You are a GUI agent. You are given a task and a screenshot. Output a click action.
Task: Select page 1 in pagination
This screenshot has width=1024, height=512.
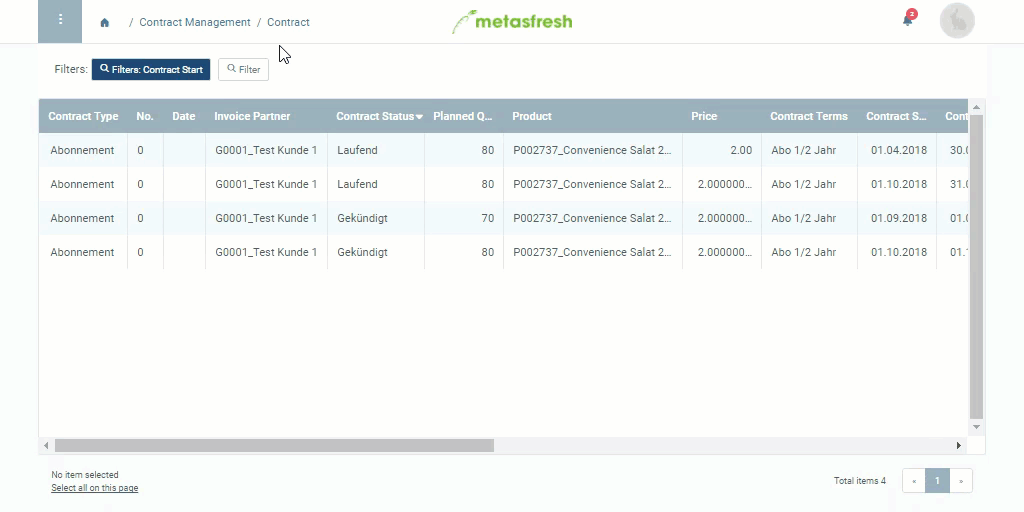pos(937,481)
